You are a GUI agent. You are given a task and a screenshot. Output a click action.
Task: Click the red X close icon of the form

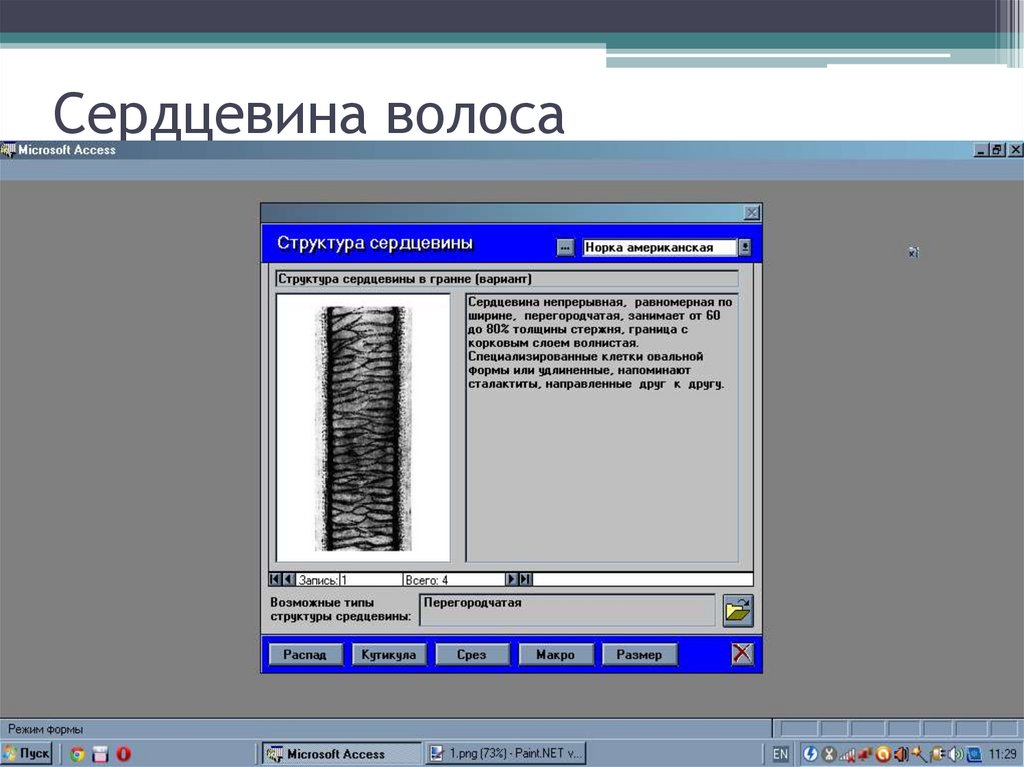point(743,653)
